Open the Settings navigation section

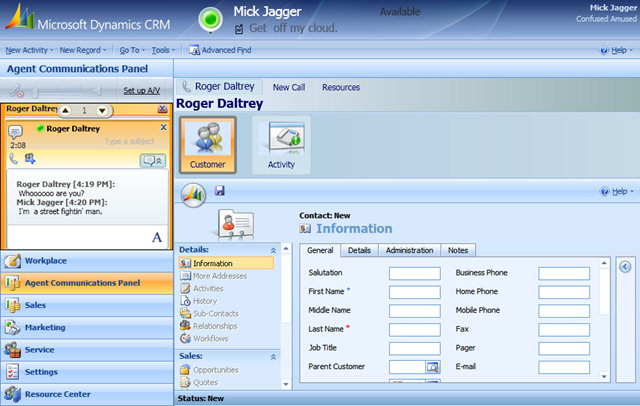(87, 372)
